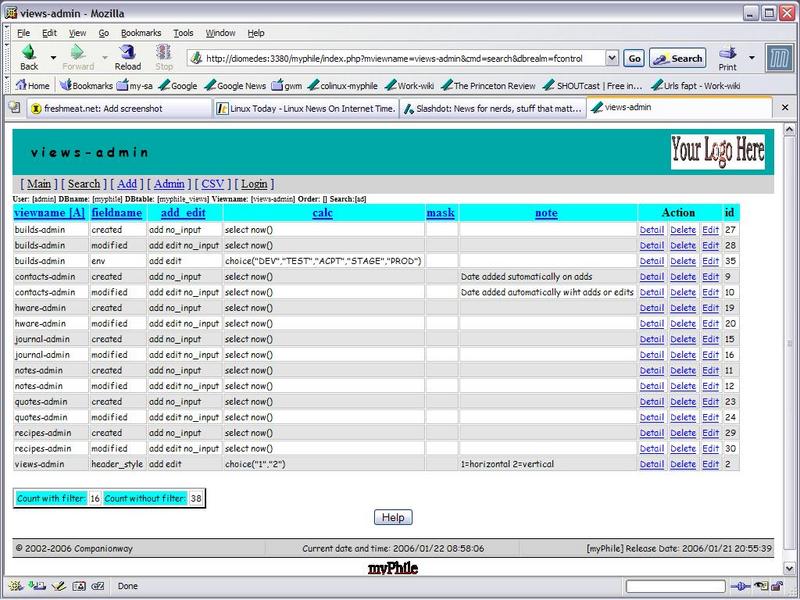
Task: Open the URL history dropdown
Action: tap(612, 58)
